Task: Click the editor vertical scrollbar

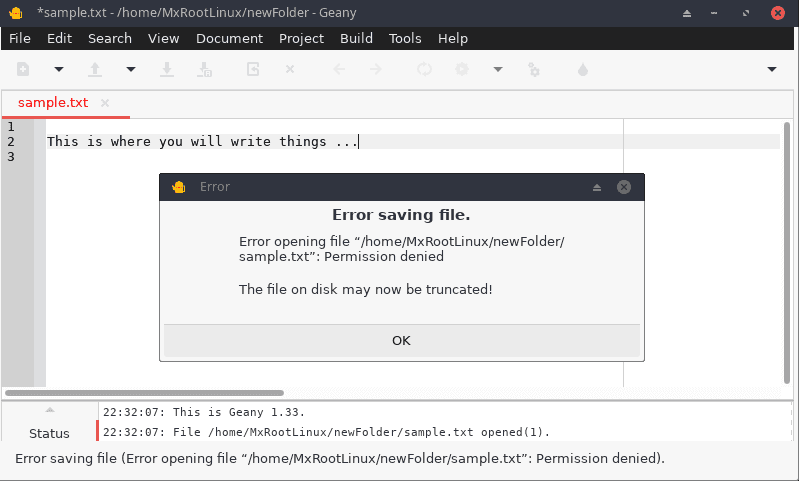Action: (787, 253)
